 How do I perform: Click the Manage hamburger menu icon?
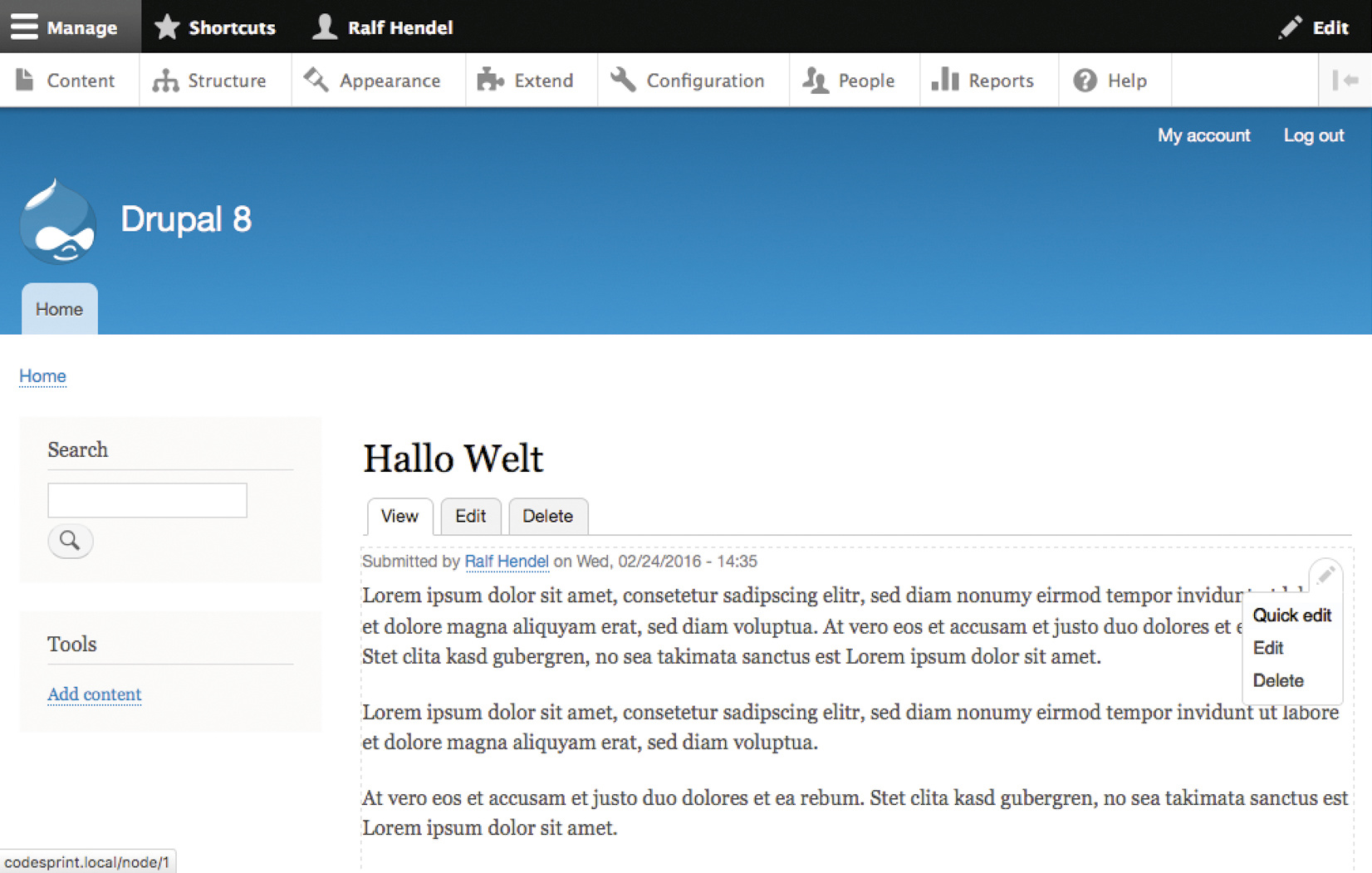(x=25, y=27)
